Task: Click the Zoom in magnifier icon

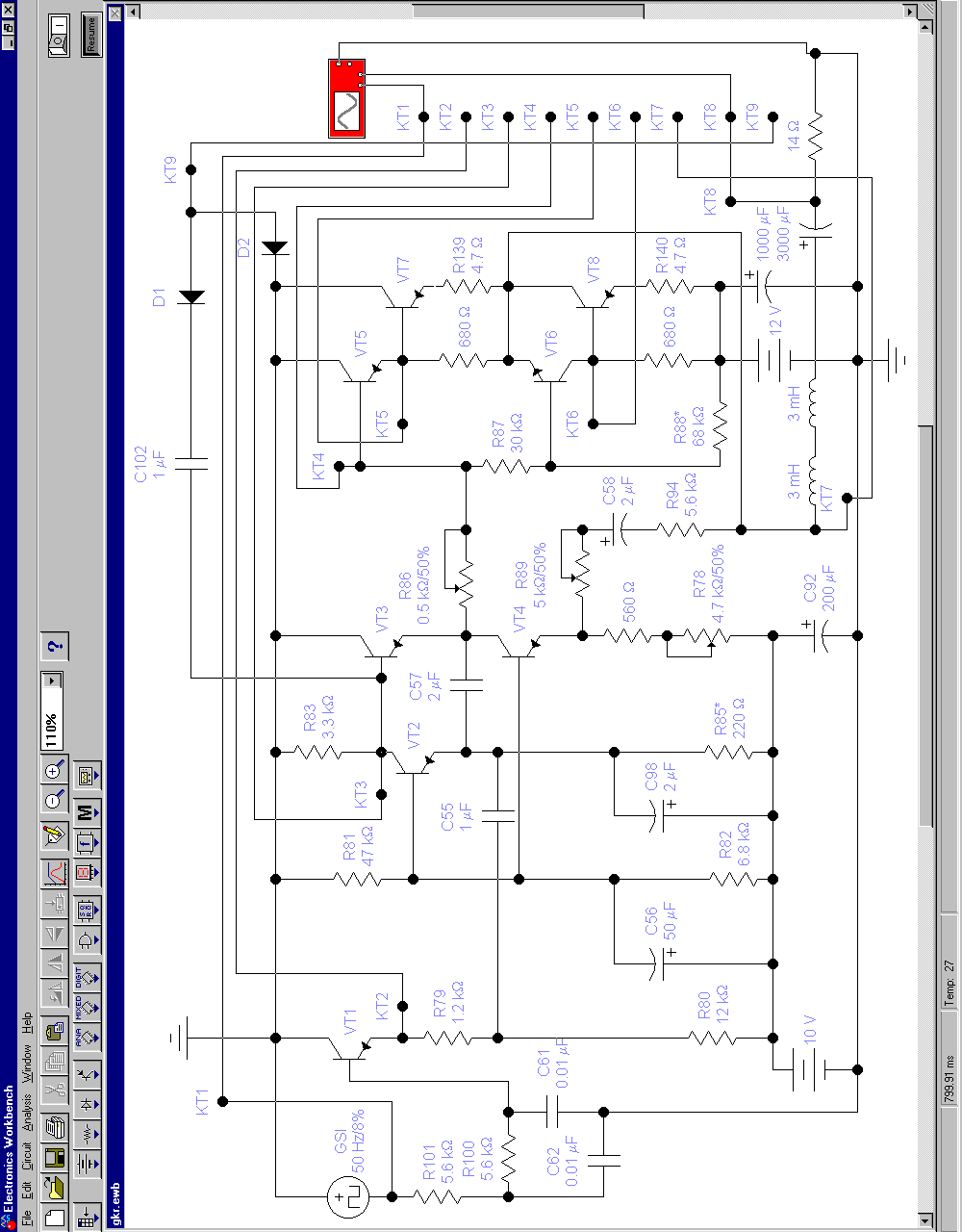Action: tap(55, 771)
